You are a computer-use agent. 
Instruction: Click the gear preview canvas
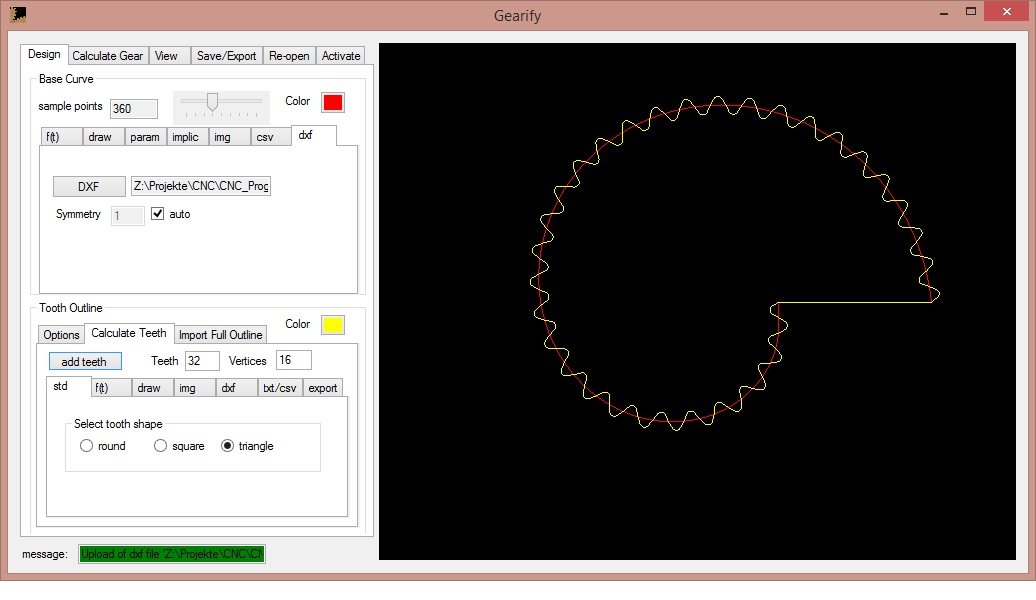click(697, 301)
